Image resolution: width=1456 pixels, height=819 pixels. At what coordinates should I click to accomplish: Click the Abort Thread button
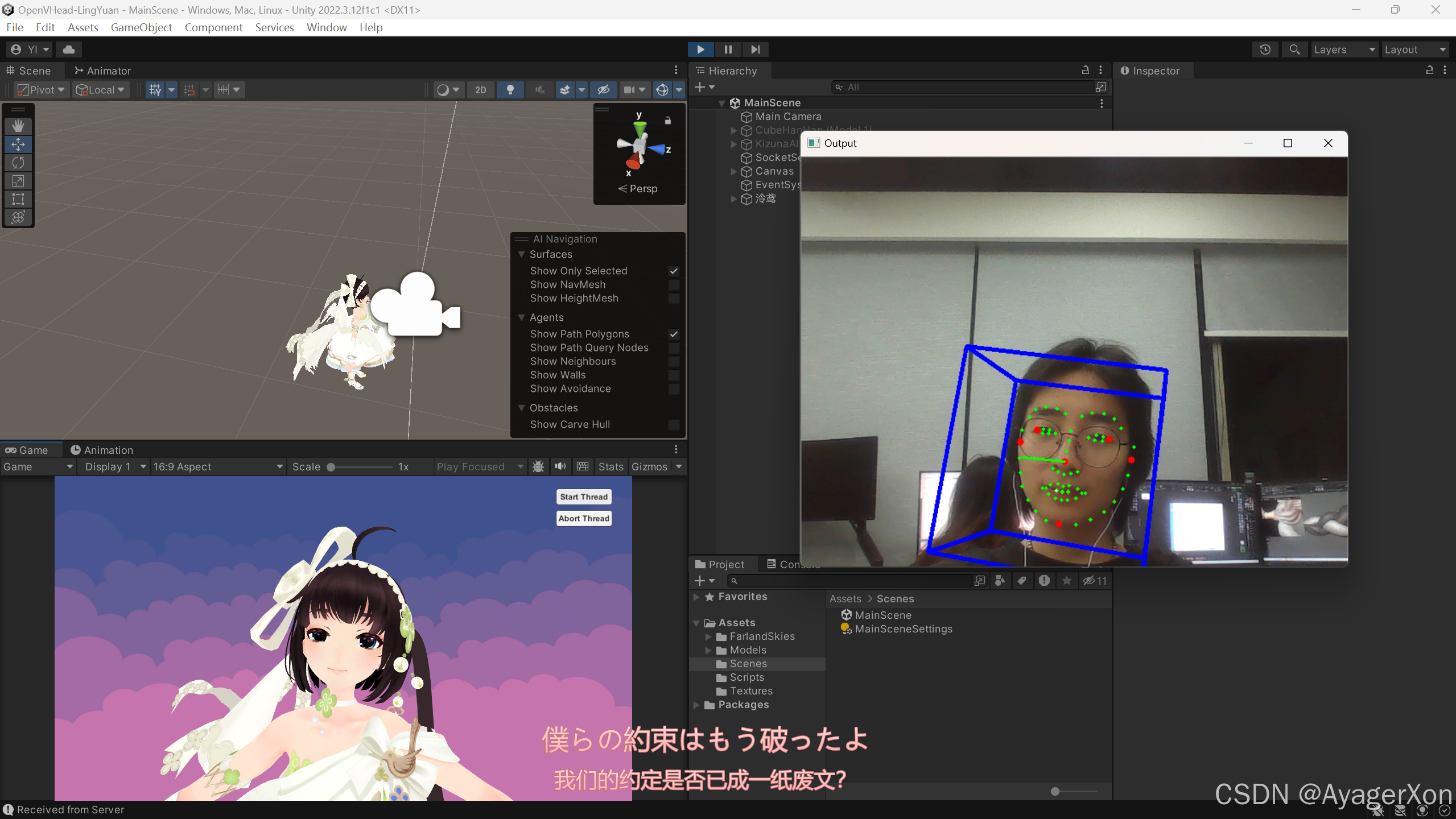584,518
